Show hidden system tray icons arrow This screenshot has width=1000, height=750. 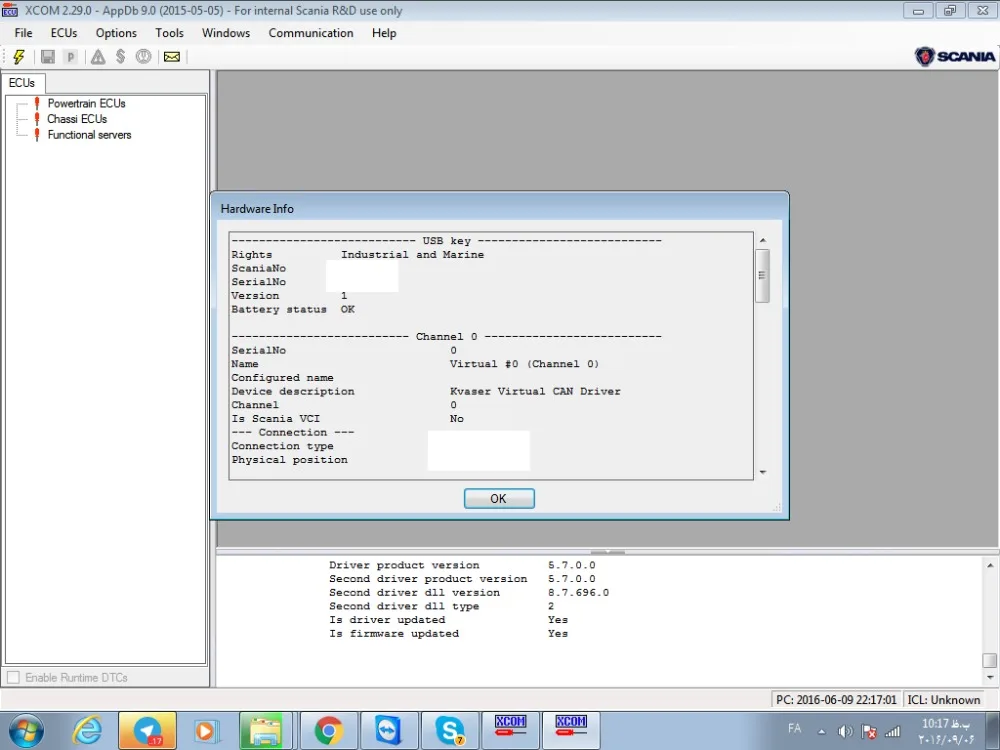coord(821,732)
